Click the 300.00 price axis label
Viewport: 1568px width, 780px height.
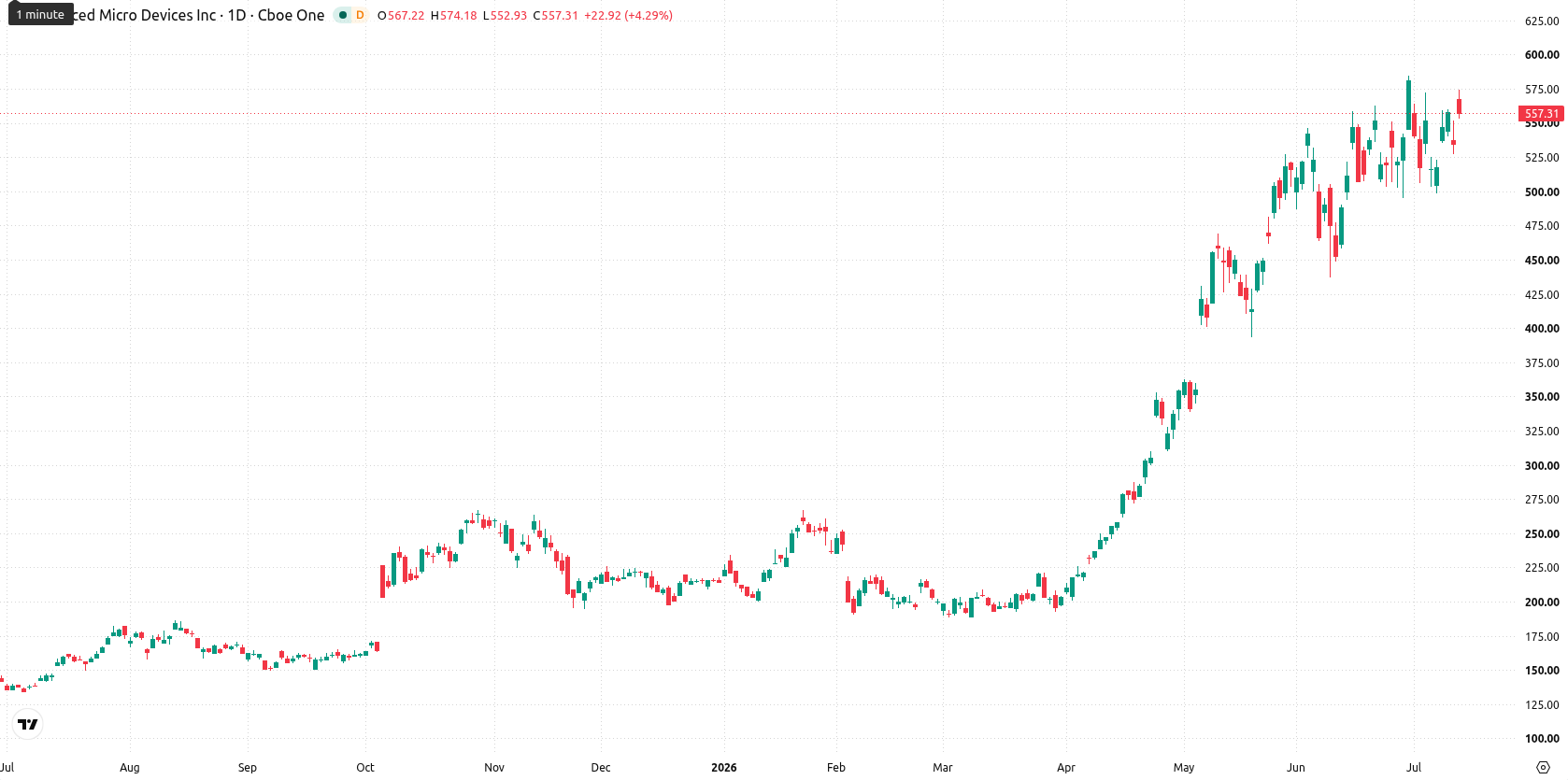point(1542,466)
